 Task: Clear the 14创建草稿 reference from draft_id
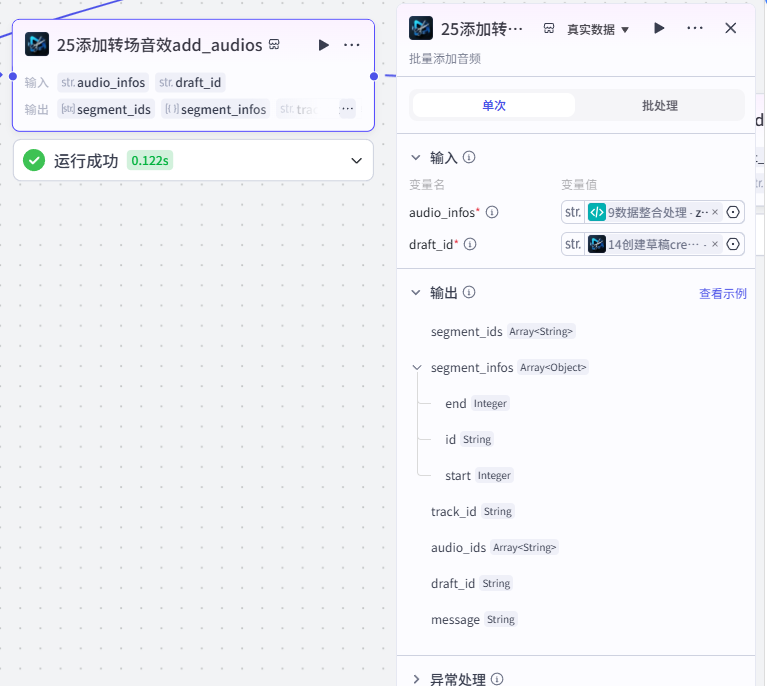pyautogui.click(x=715, y=244)
